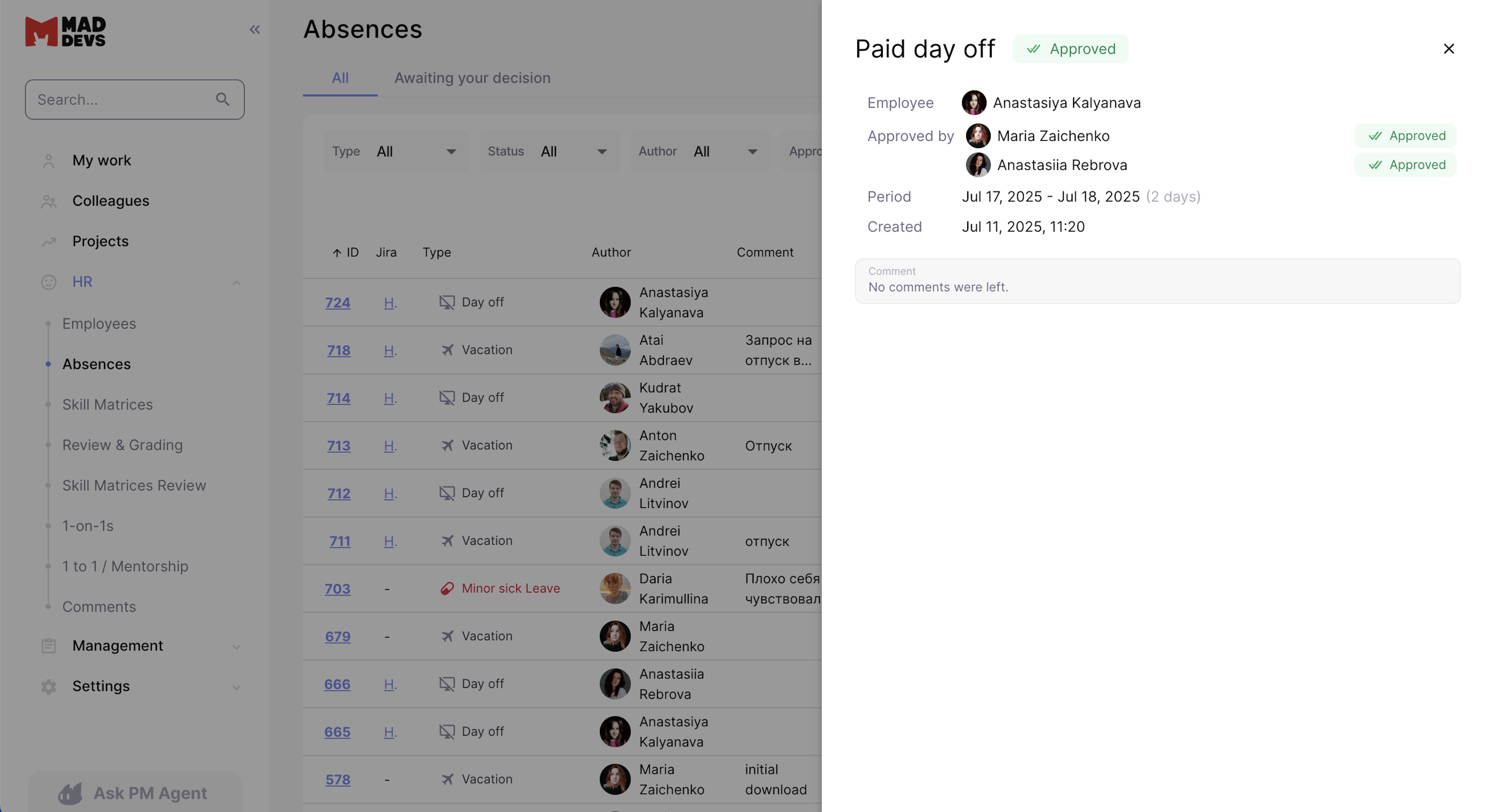Screen dimensions: 1491x812
Task: Open Skill Matrices Review under HR
Action: 134,486
